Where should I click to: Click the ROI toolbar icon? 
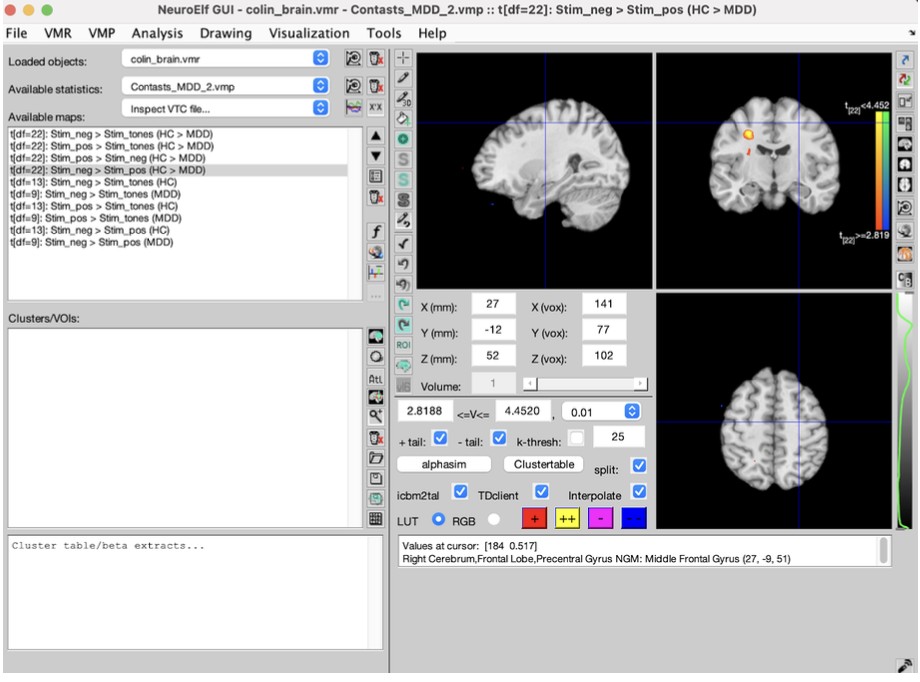coord(403,345)
